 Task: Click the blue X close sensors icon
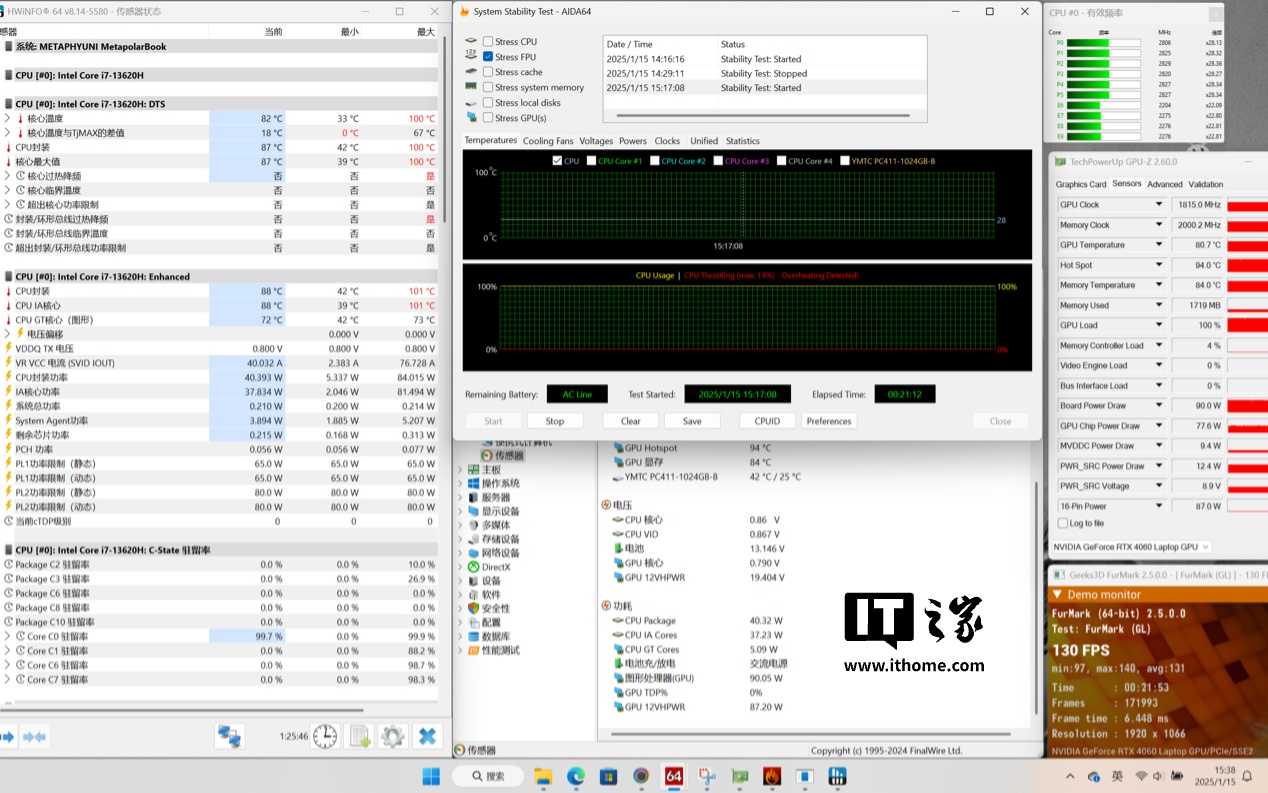point(427,737)
